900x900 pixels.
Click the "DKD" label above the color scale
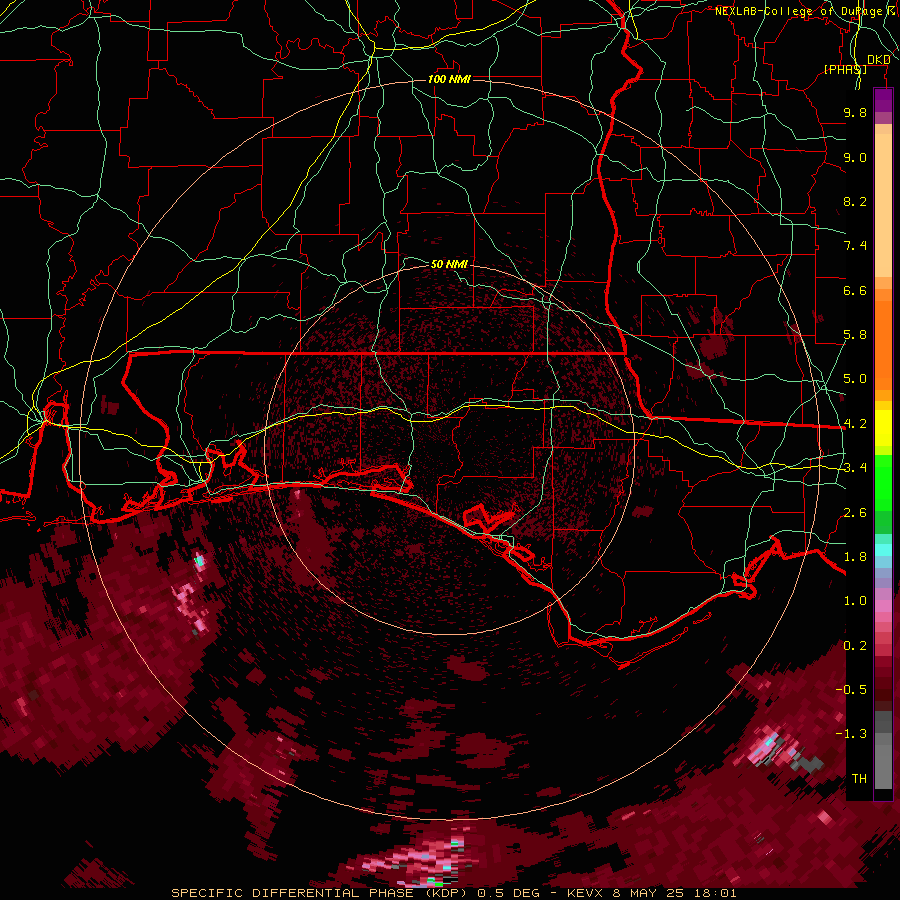879,59
